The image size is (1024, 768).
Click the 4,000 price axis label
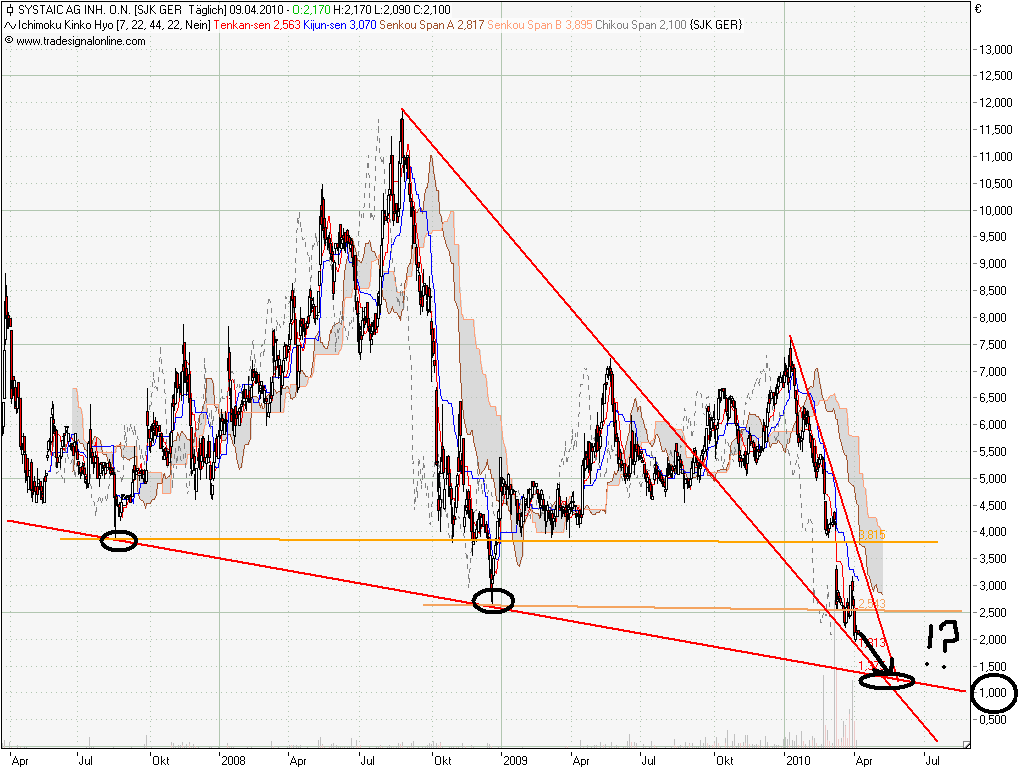993,532
